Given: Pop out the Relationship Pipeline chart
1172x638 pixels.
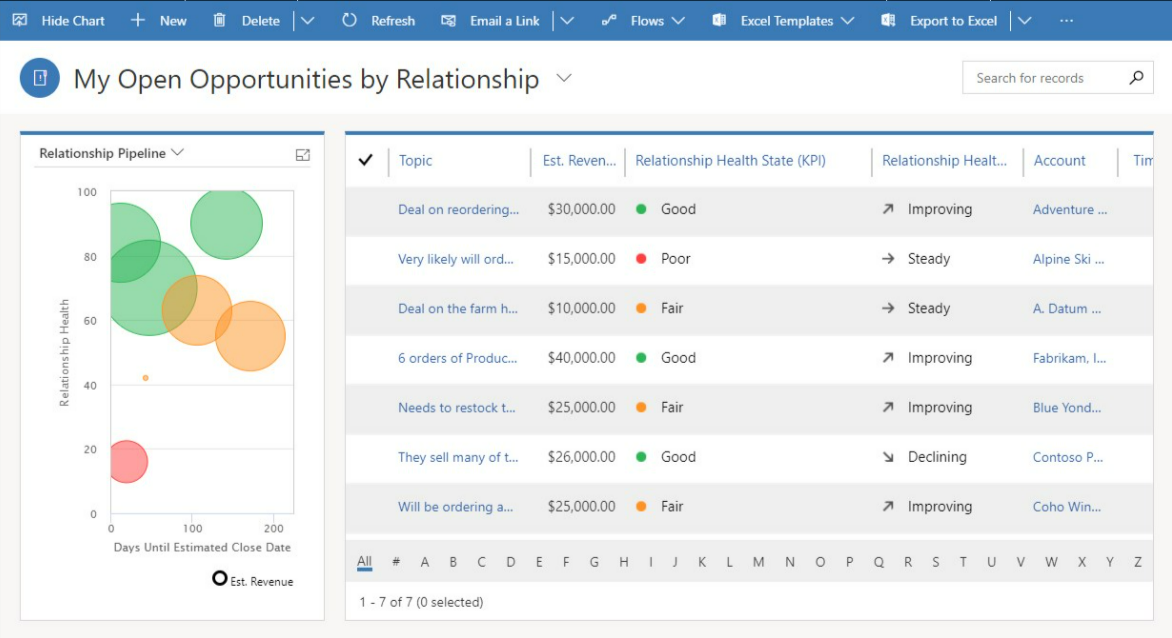Looking at the screenshot, I should (x=302, y=155).
